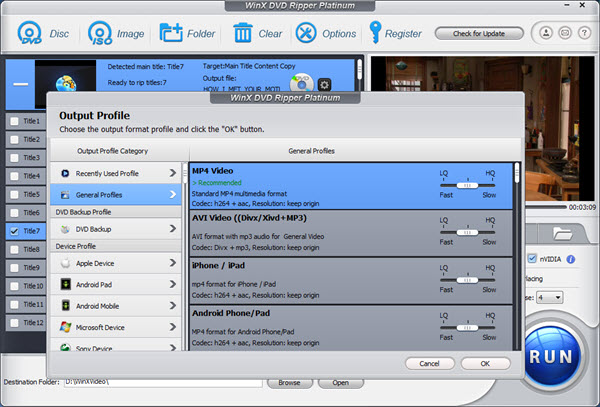
Task: Click the user account download icon
Action: [x=546, y=33]
